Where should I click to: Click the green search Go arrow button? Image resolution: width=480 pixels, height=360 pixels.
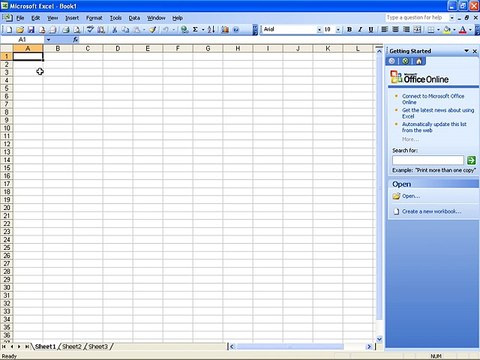[x=471, y=160]
